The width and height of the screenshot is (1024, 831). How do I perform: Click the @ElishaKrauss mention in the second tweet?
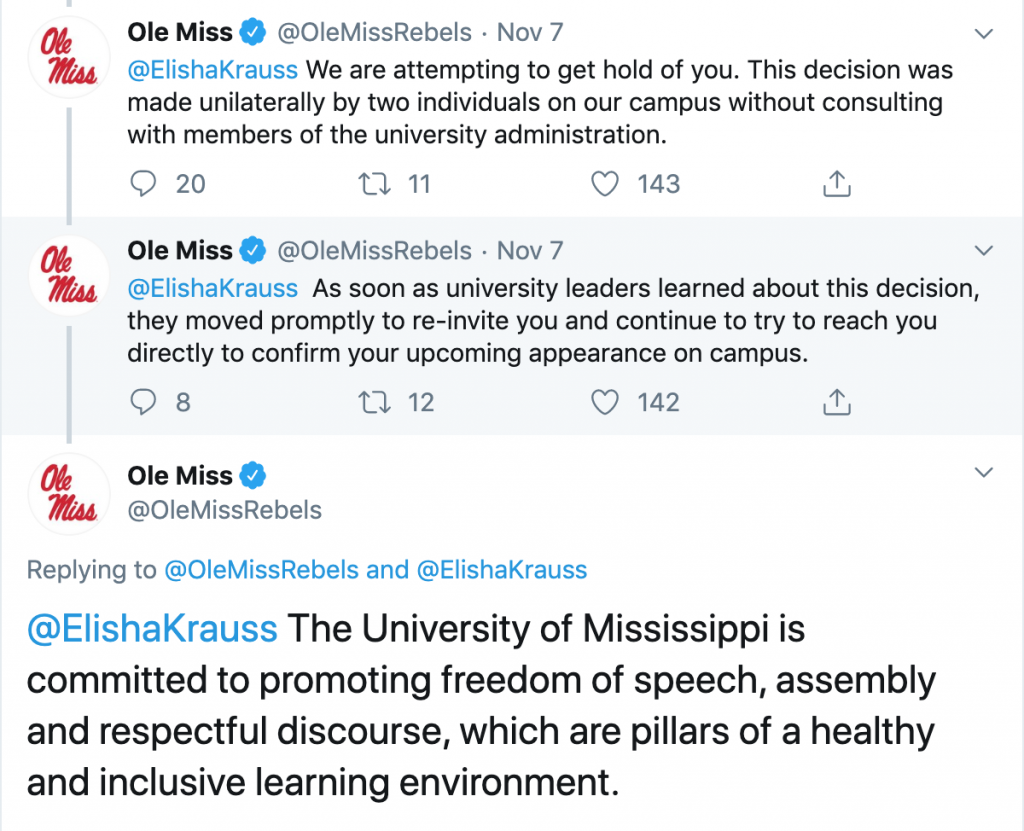(212, 289)
